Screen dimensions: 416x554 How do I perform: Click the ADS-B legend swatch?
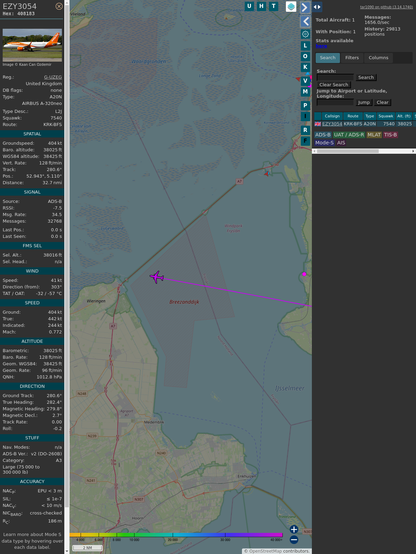click(x=323, y=135)
